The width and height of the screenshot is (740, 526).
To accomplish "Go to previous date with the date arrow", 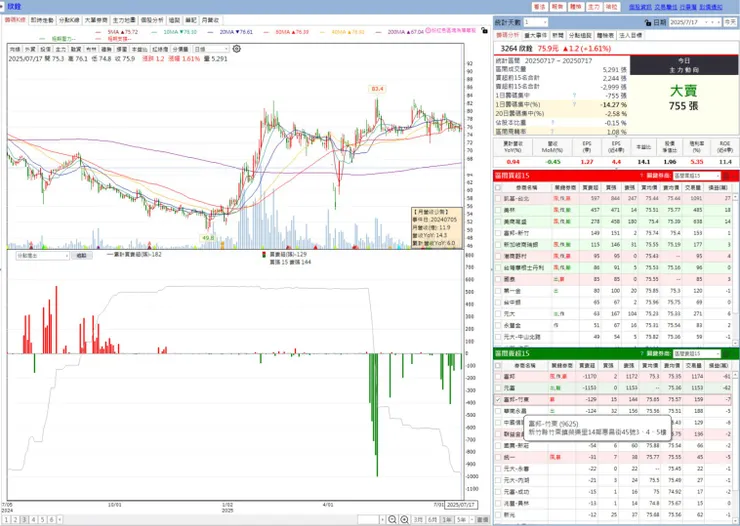I will point(713,22).
